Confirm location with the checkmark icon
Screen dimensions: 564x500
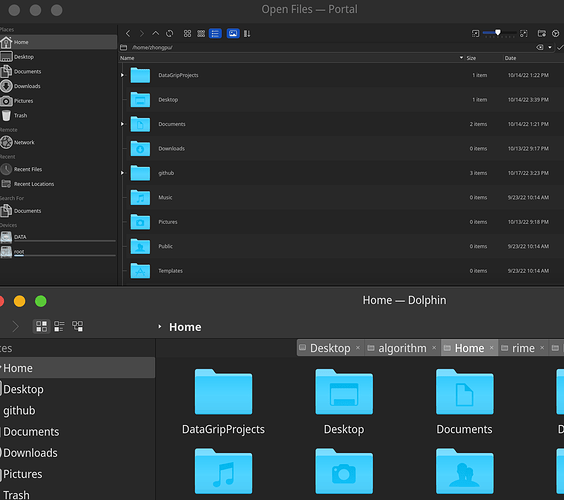(560, 47)
